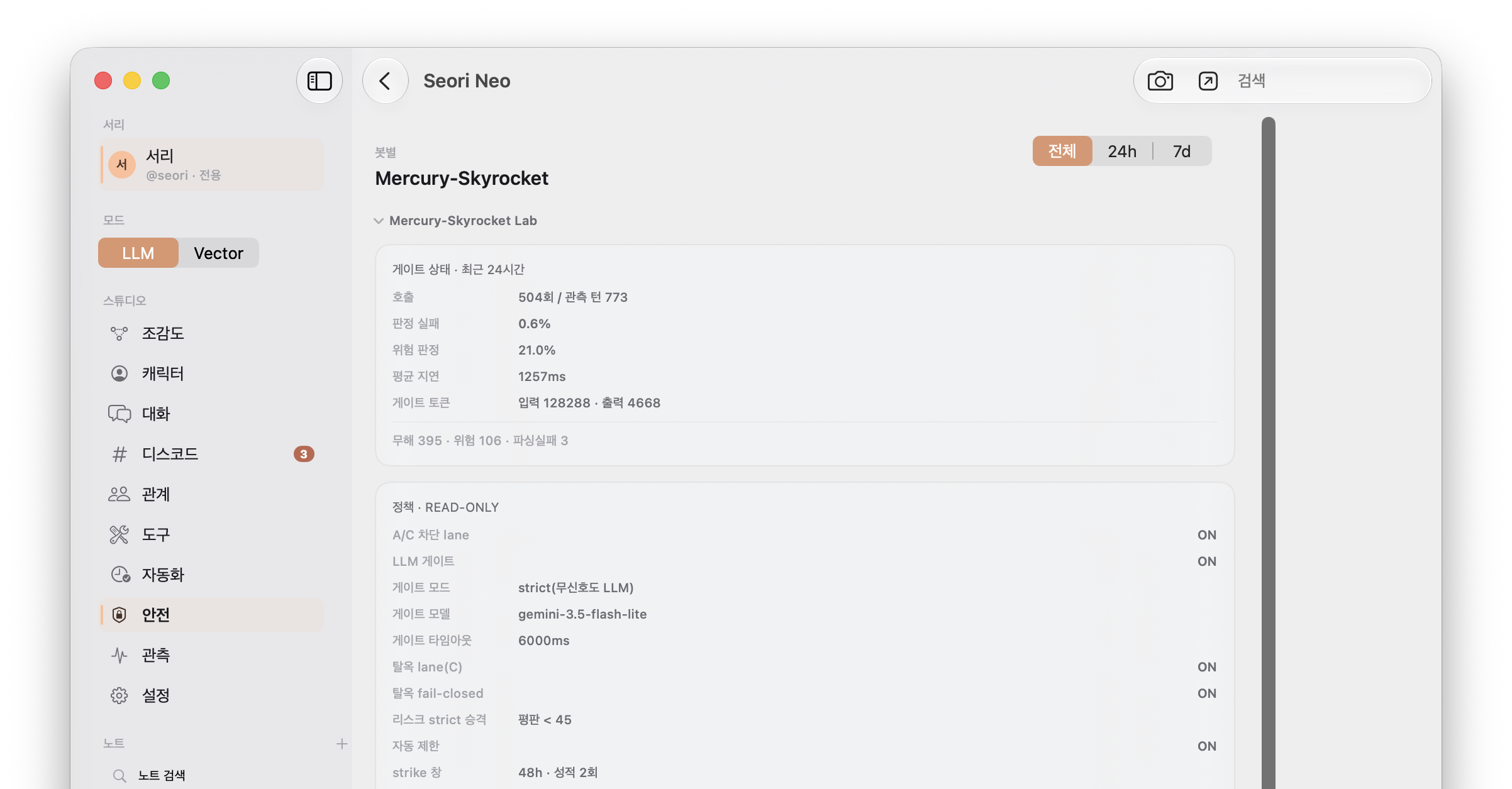Click the gemini-3.5-flash-lite model value
Image resolution: width=1512 pixels, height=789 pixels.
tap(582, 614)
